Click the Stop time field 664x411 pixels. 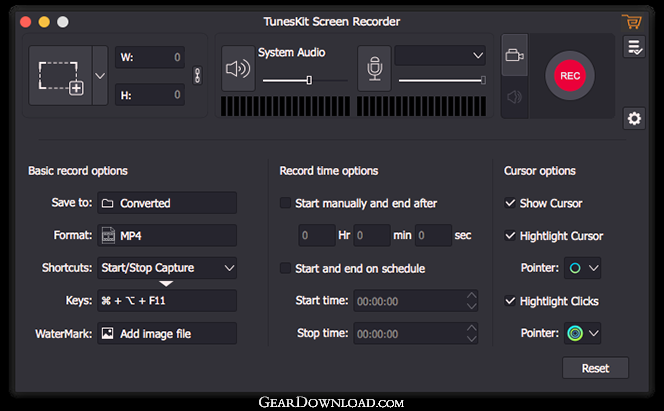coord(416,334)
